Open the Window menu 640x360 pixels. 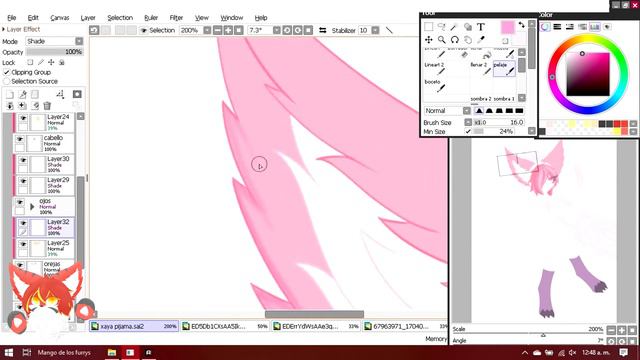coord(232,18)
